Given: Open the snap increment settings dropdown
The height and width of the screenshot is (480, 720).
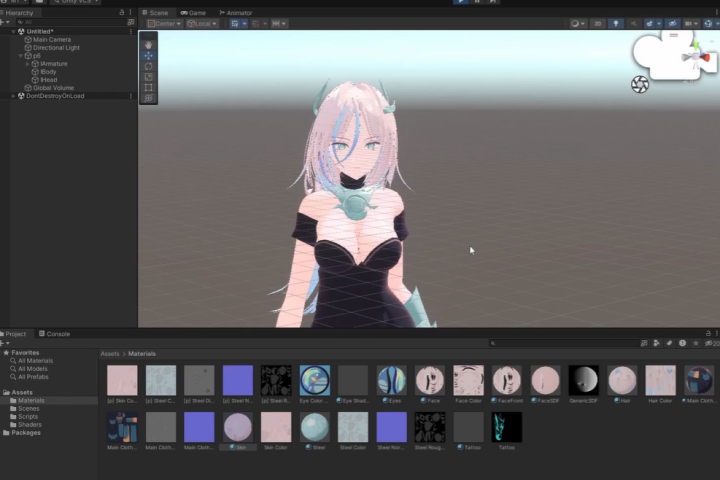Looking at the screenshot, I should (279, 23).
